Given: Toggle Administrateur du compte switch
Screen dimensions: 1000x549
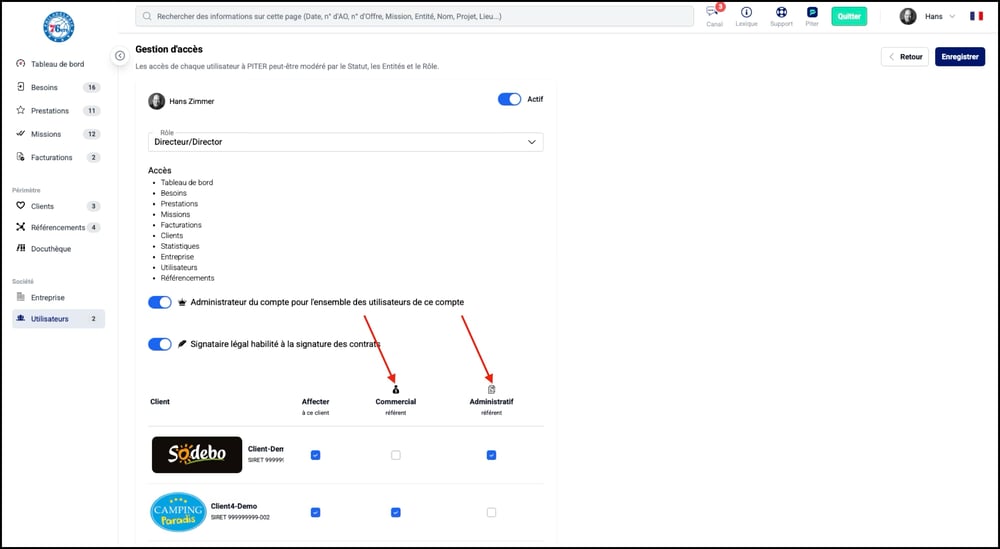Looking at the screenshot, I should (x=160, y=302).
